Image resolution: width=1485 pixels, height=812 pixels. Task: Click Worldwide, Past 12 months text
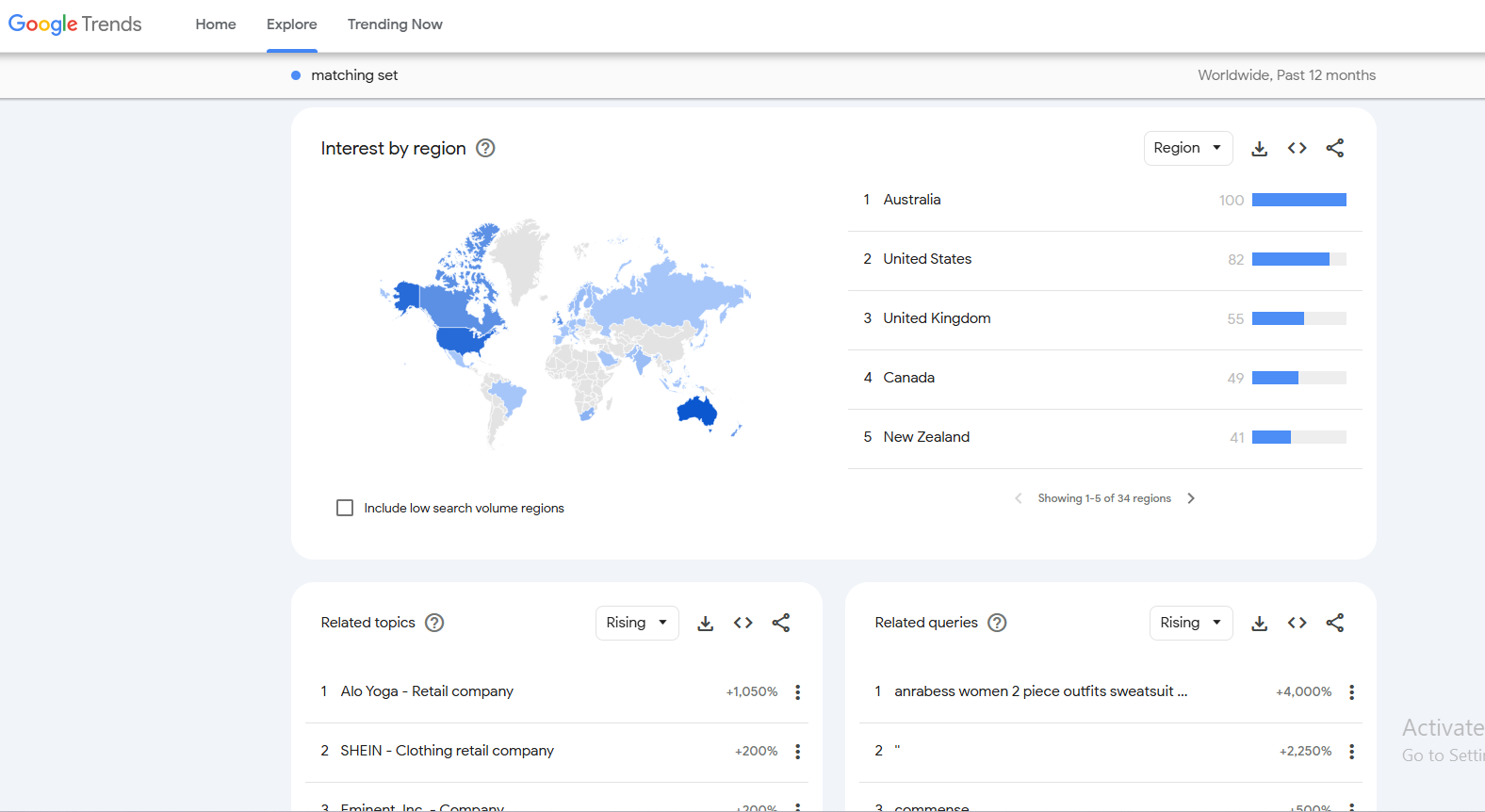(1286, 75)
